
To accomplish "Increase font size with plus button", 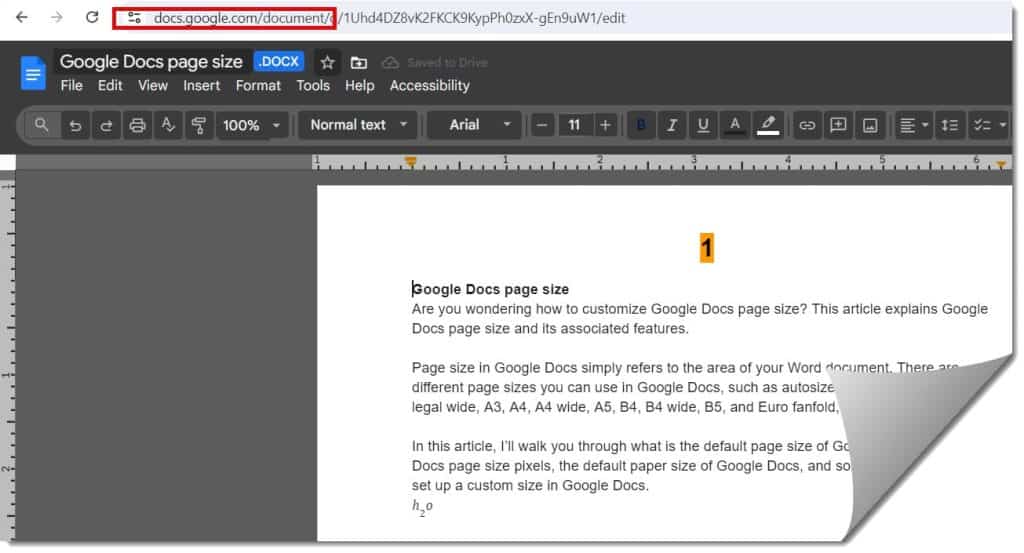I will (605, 125).
